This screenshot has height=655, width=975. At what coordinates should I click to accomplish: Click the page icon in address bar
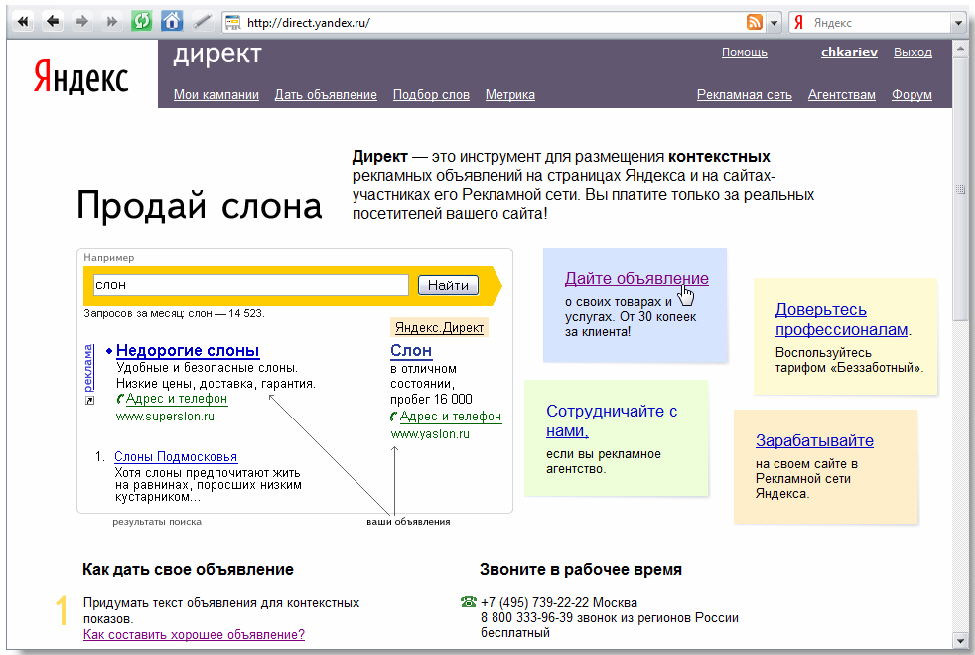pyautogui.click(x=233, y=23)
